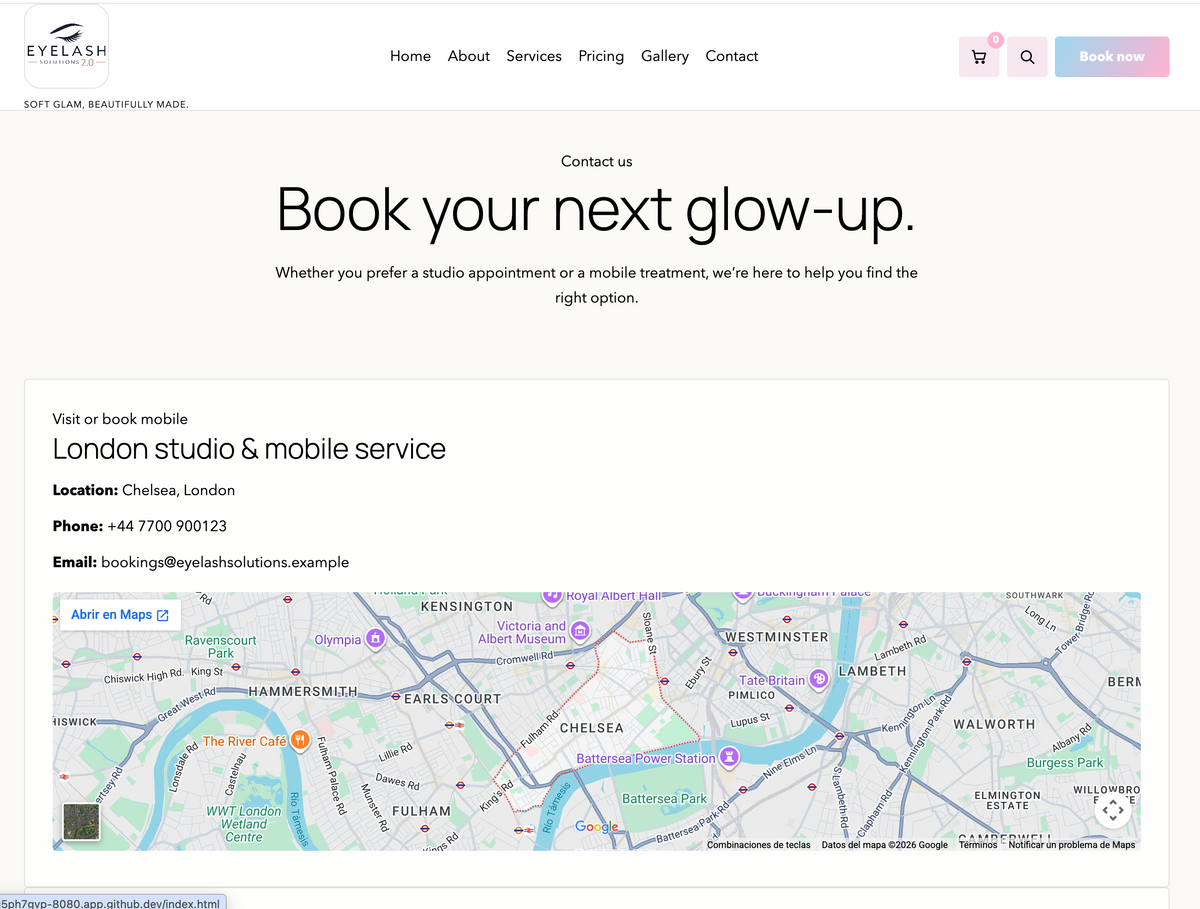Click the Book now button
The image size is (1200, 909).
pos(1112,57)
